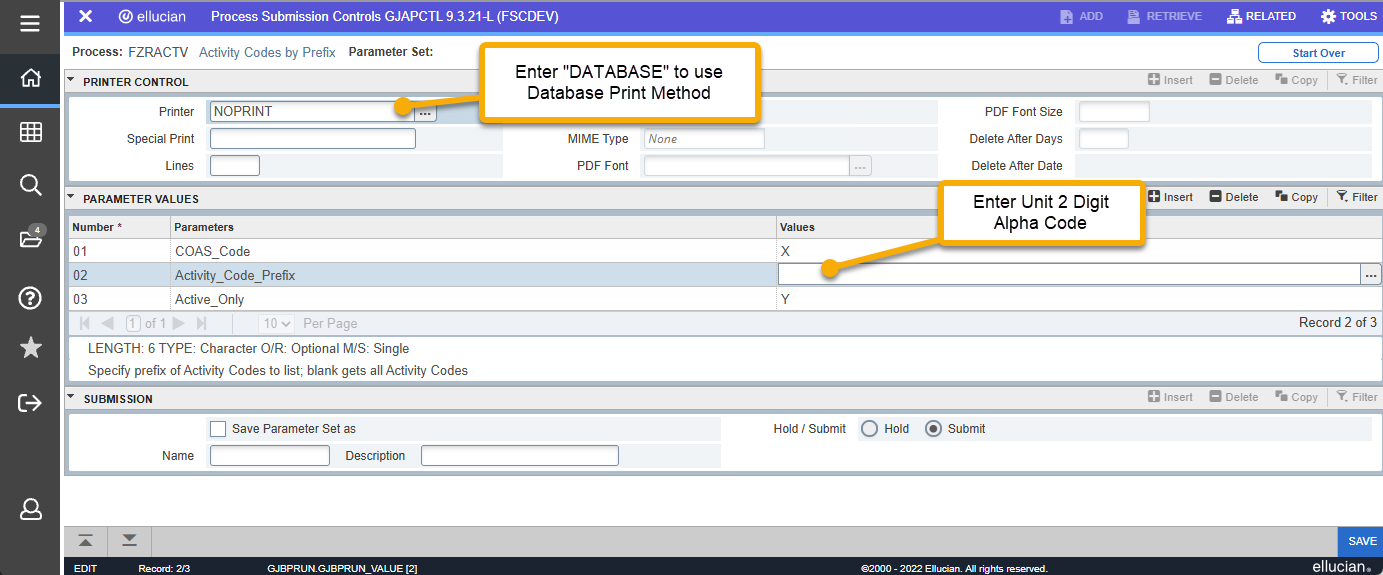Open the Tools menu

click(x=1348, y=17)
